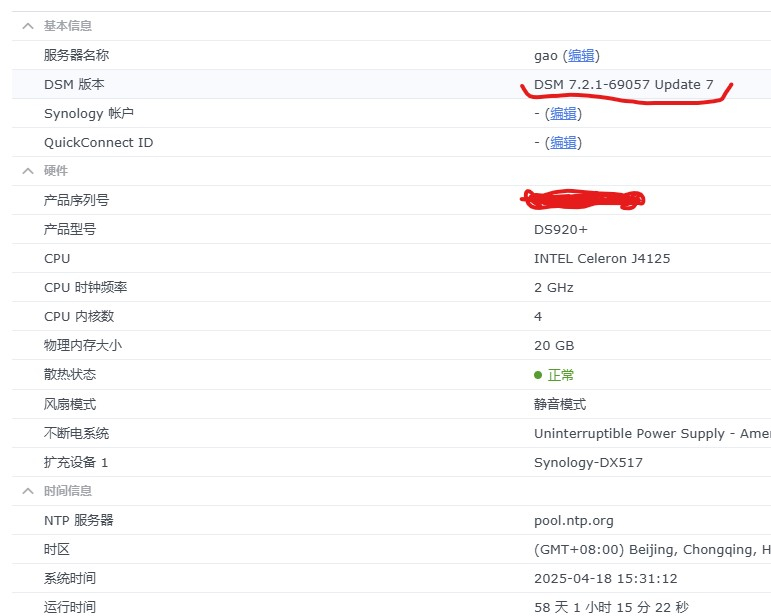This screenshot has height=616, width=771.
Task: Click the 2 GHz clock frequency value
Action: 554,288
